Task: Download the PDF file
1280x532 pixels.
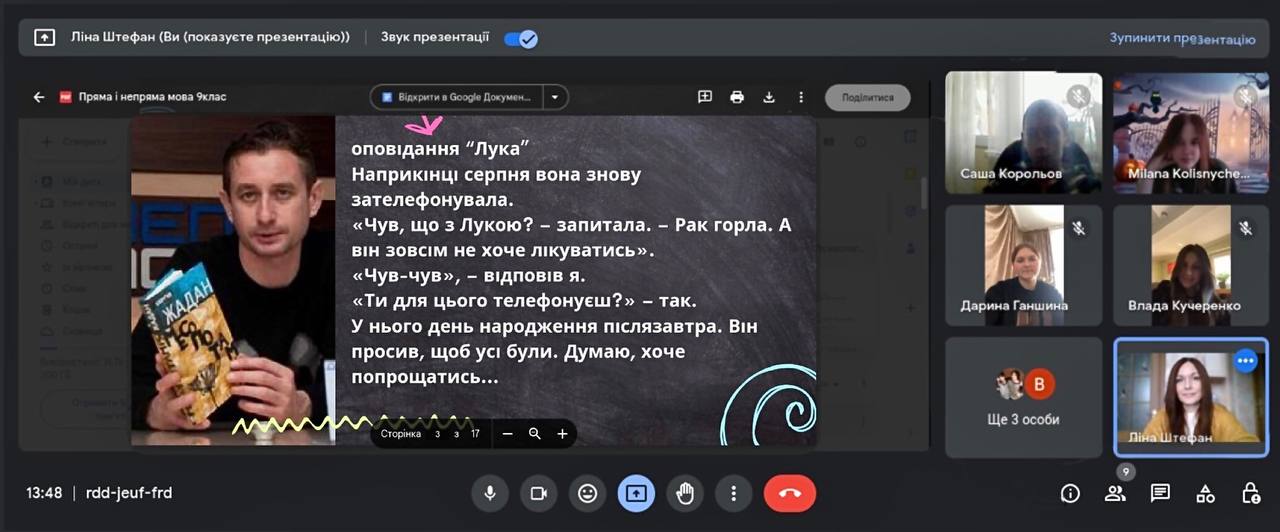Action: coord(769,97)
